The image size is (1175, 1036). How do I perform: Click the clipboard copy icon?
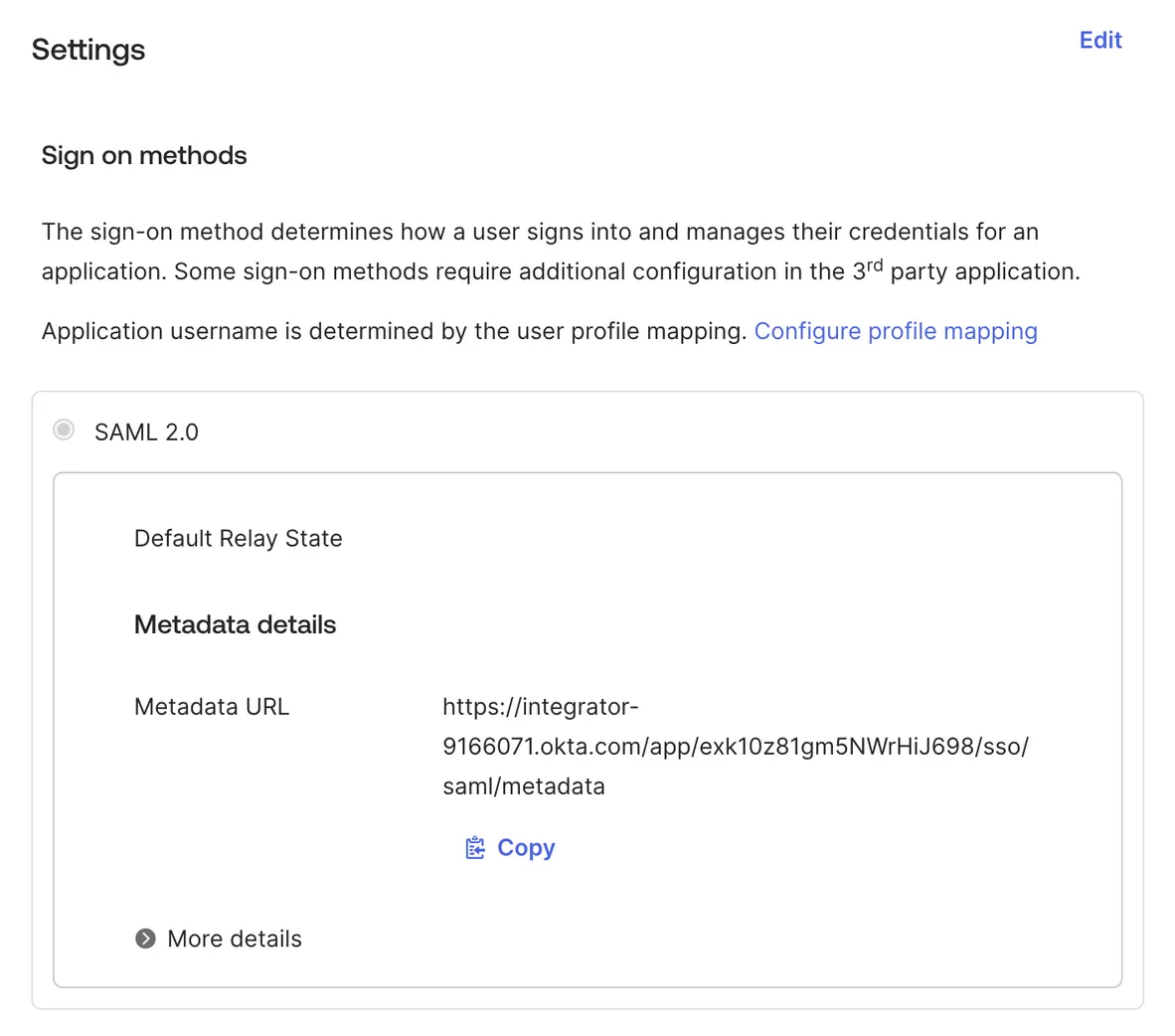coord(475,848)
